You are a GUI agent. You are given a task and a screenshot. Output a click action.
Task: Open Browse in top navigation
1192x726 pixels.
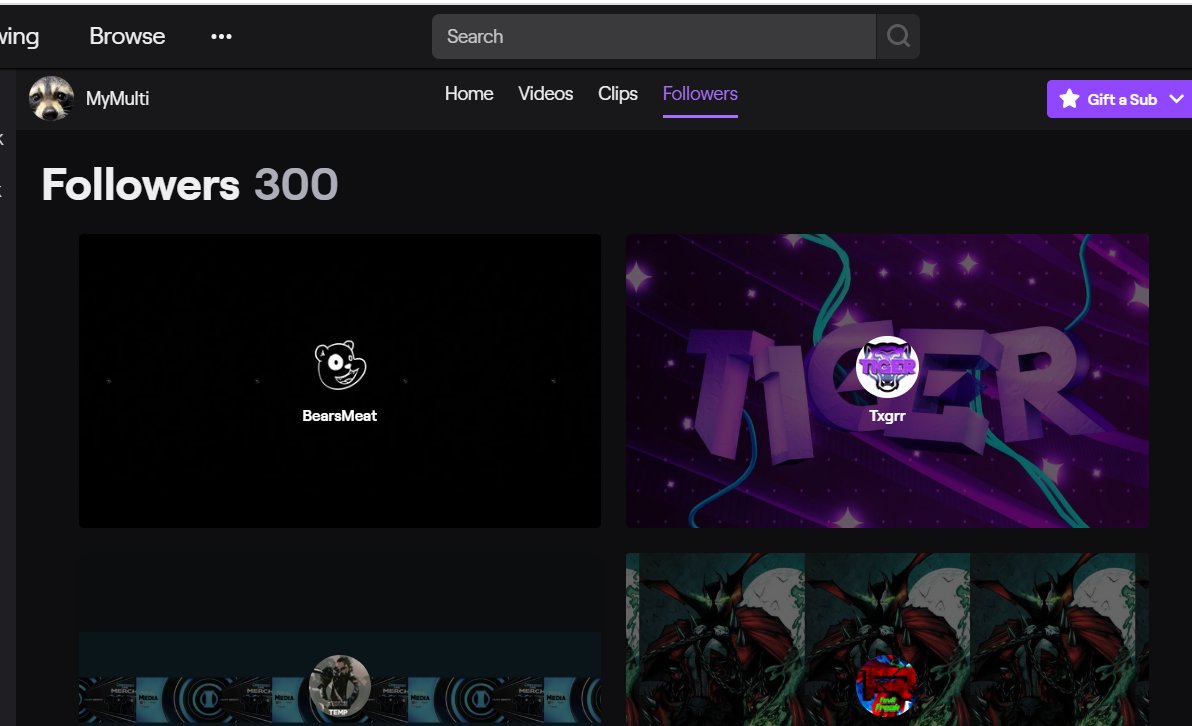[x=127, y=36]
